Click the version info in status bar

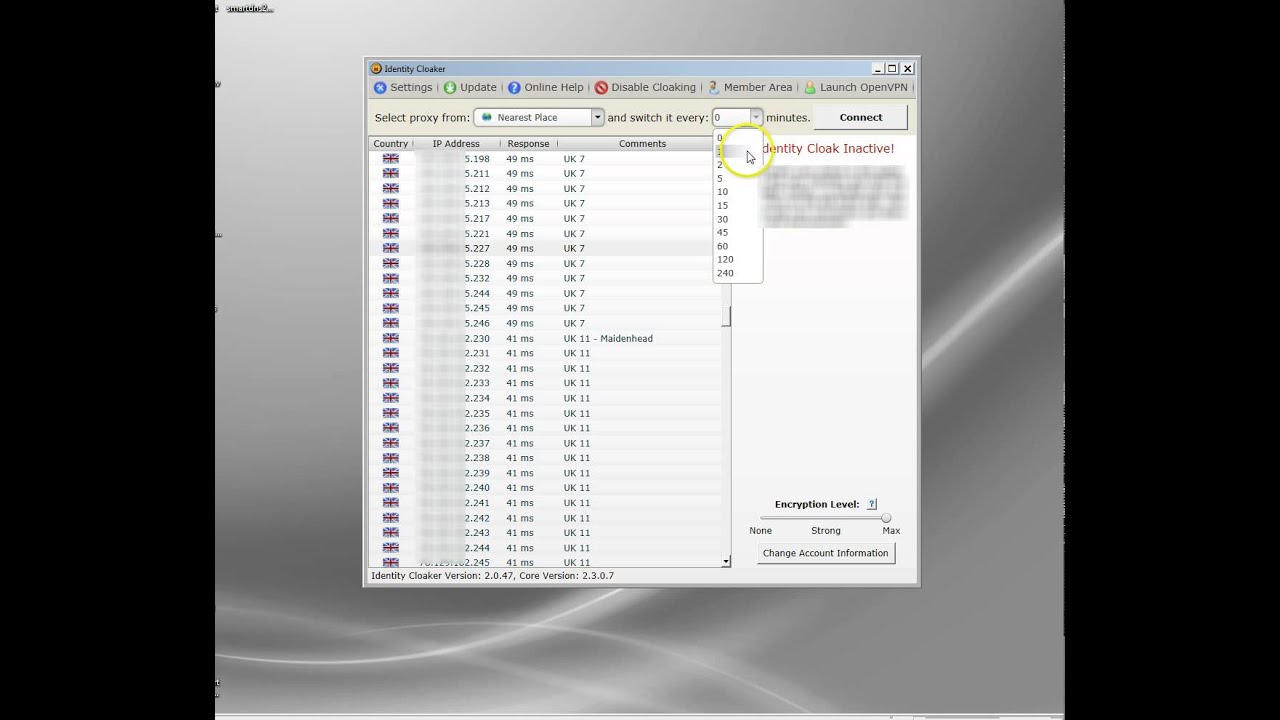click(492, 576)
